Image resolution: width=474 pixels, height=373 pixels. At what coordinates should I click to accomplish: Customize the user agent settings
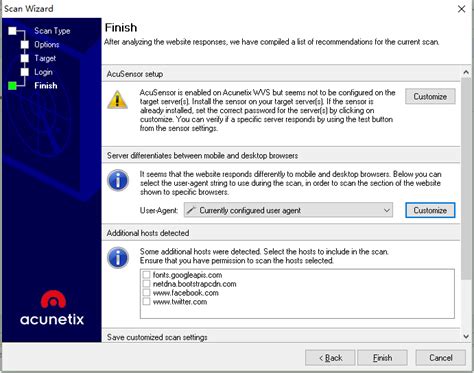tap(430, 210)
